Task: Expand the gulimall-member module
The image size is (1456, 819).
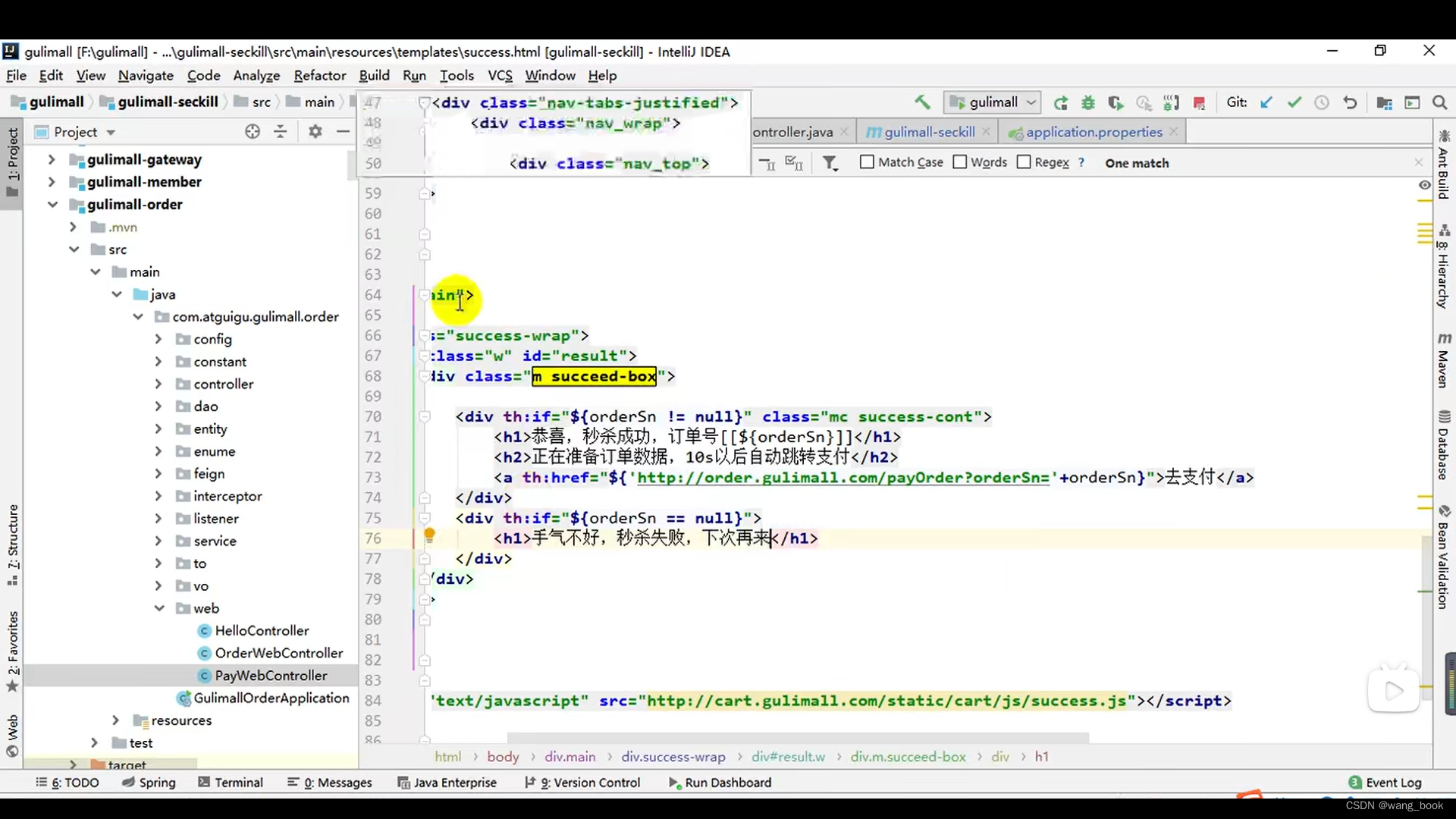Action: tap(52, 182)
